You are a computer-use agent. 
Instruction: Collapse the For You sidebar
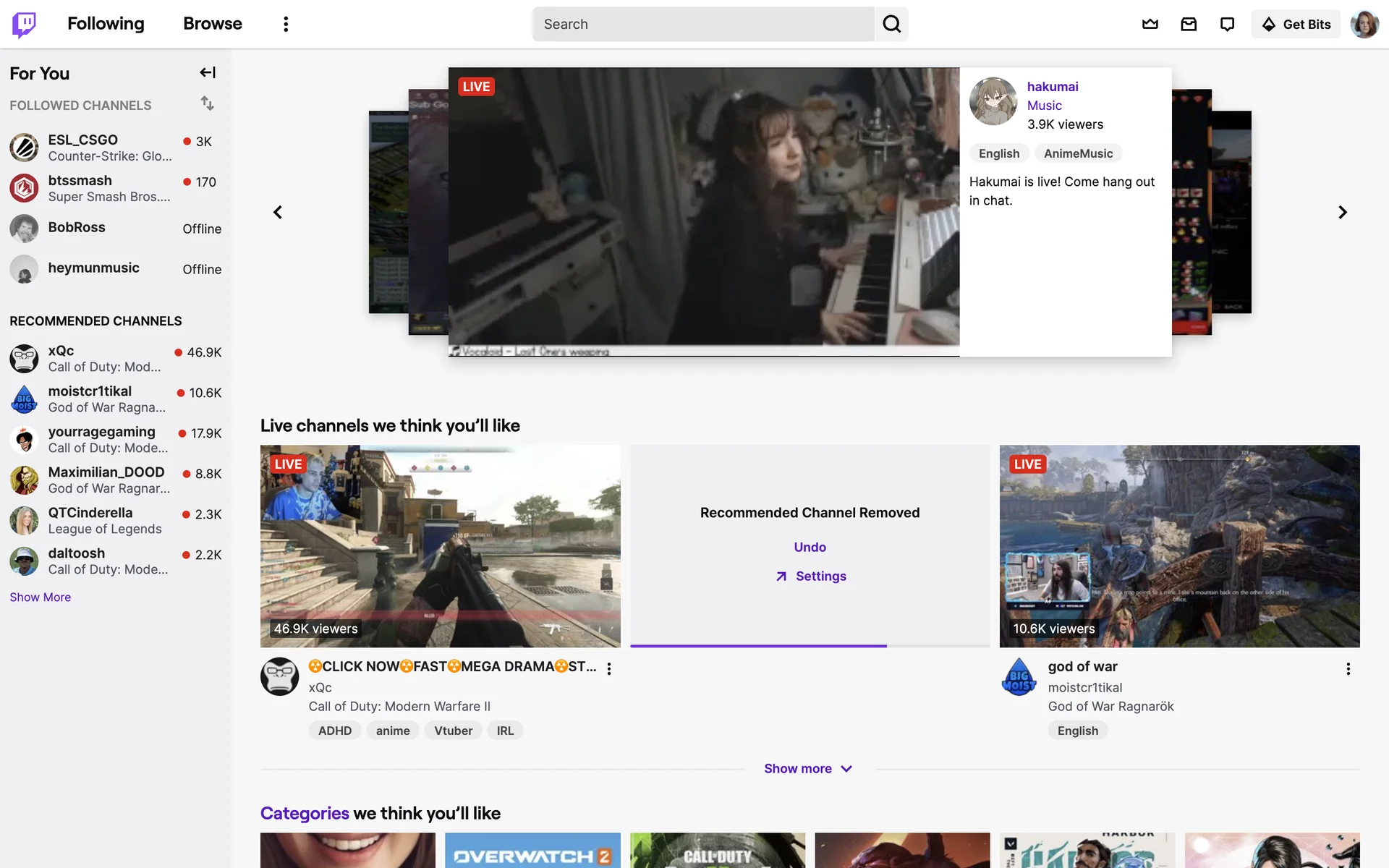click(x=208, y=72)
